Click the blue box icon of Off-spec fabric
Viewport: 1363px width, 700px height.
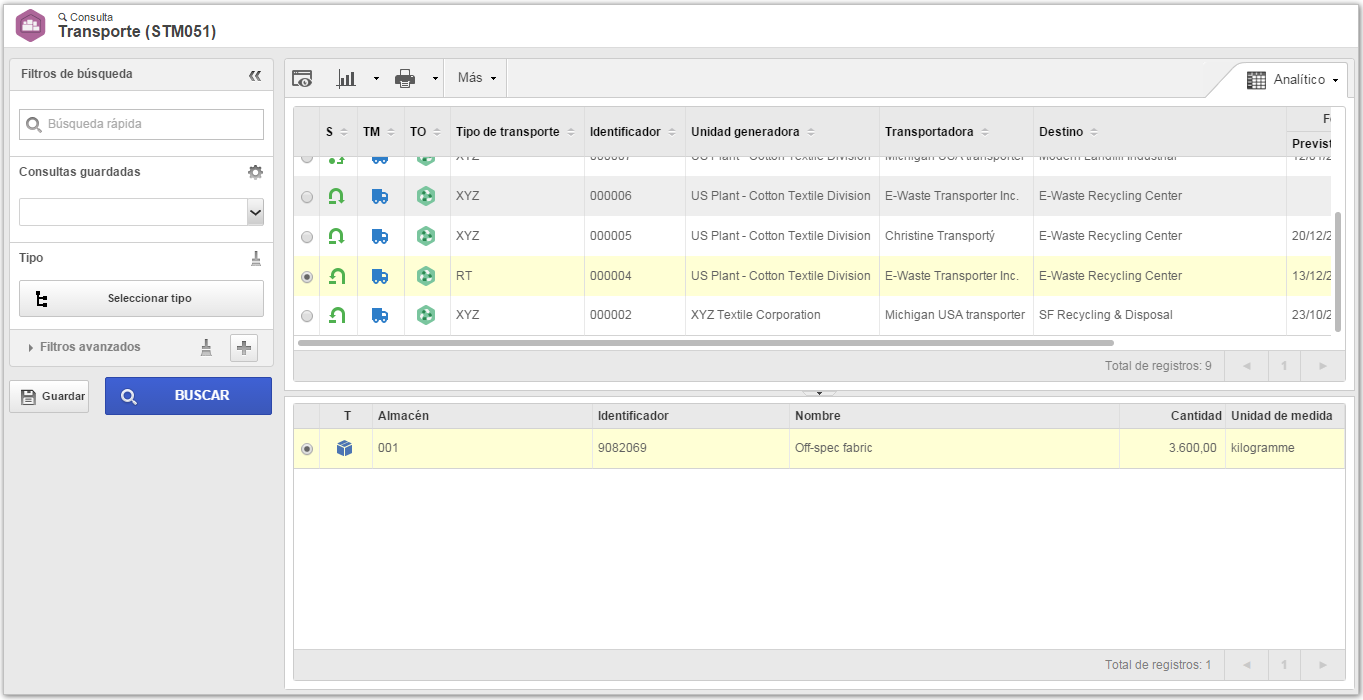pos(345,448)
